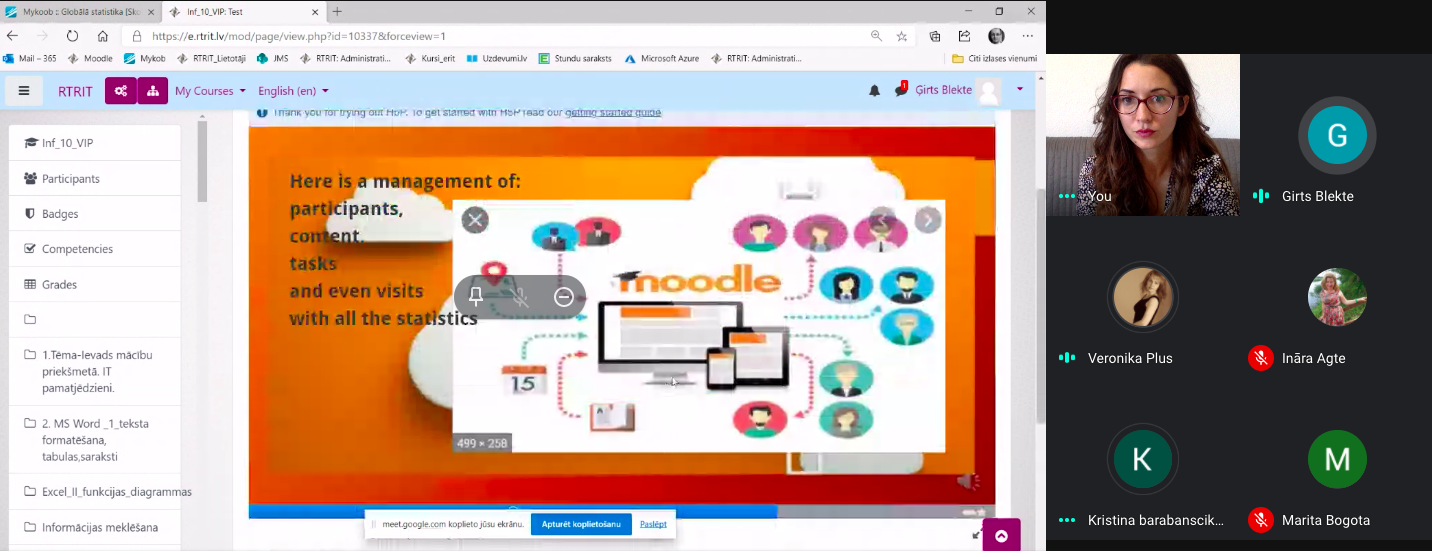Screen dimensions: 1432x557
Task: Open the Uzdevumi.lv bookmark
Action: (x=497, y=58)
